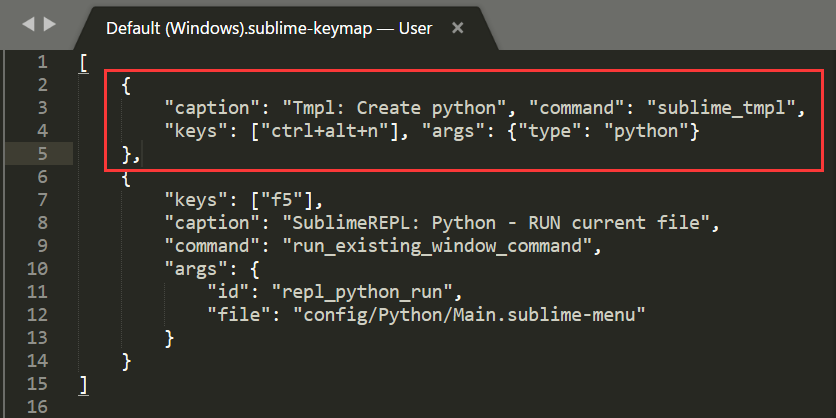
Task: Click line number 15 in gutter
Action: (37, 383)
